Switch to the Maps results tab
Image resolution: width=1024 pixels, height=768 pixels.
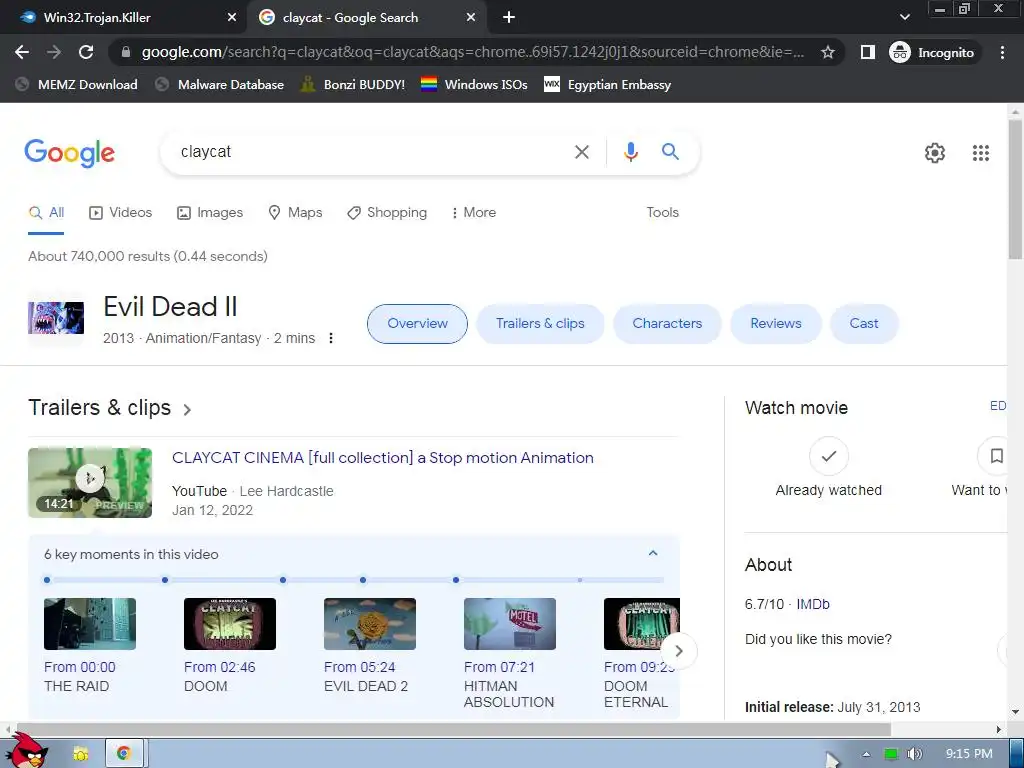[x=295, y=213]
